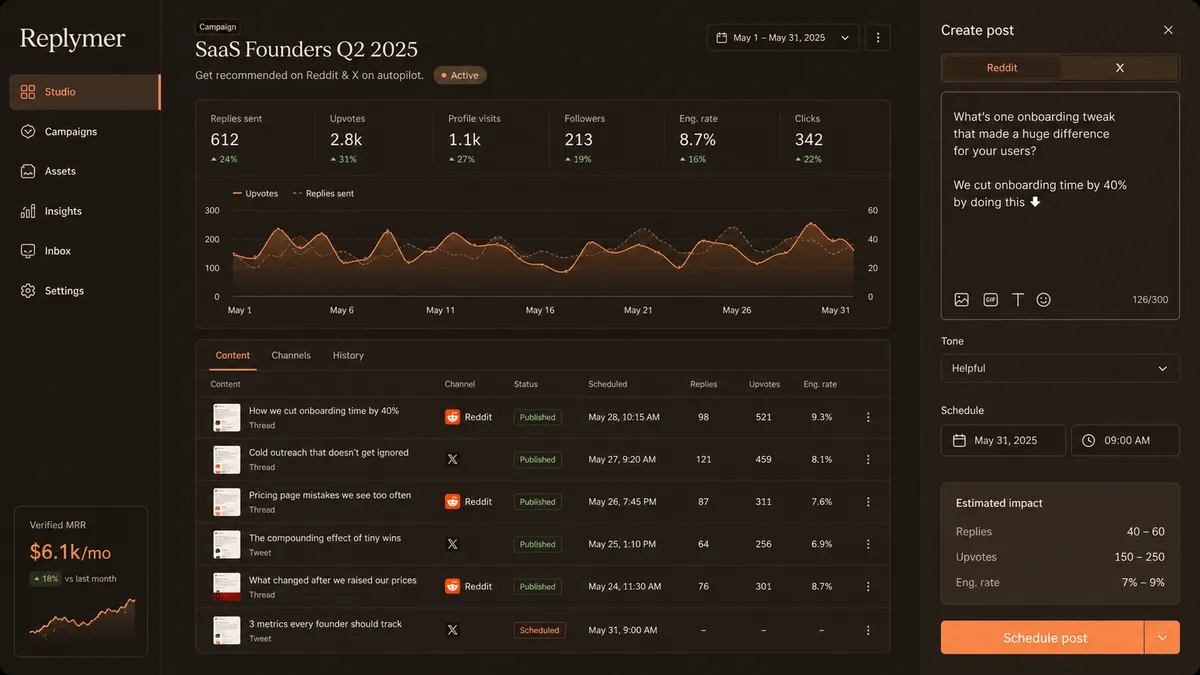
Task: Insert a GIF into the post
Action: [x=990, y=300]
